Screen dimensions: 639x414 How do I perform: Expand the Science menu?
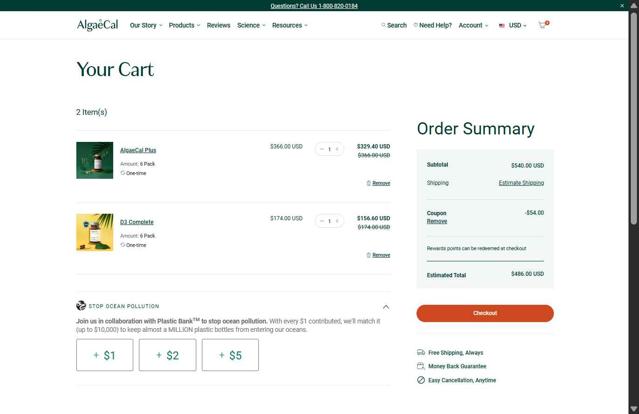pyautogui.click(x=251, y=25)
